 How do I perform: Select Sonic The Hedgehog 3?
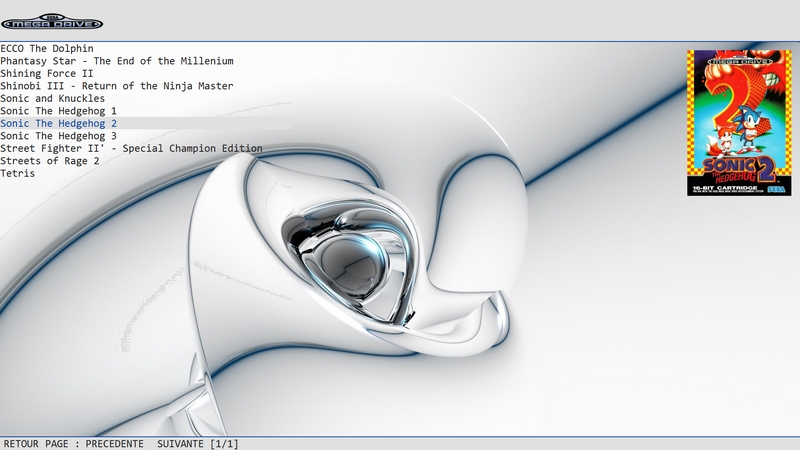[x=59, y=136]
